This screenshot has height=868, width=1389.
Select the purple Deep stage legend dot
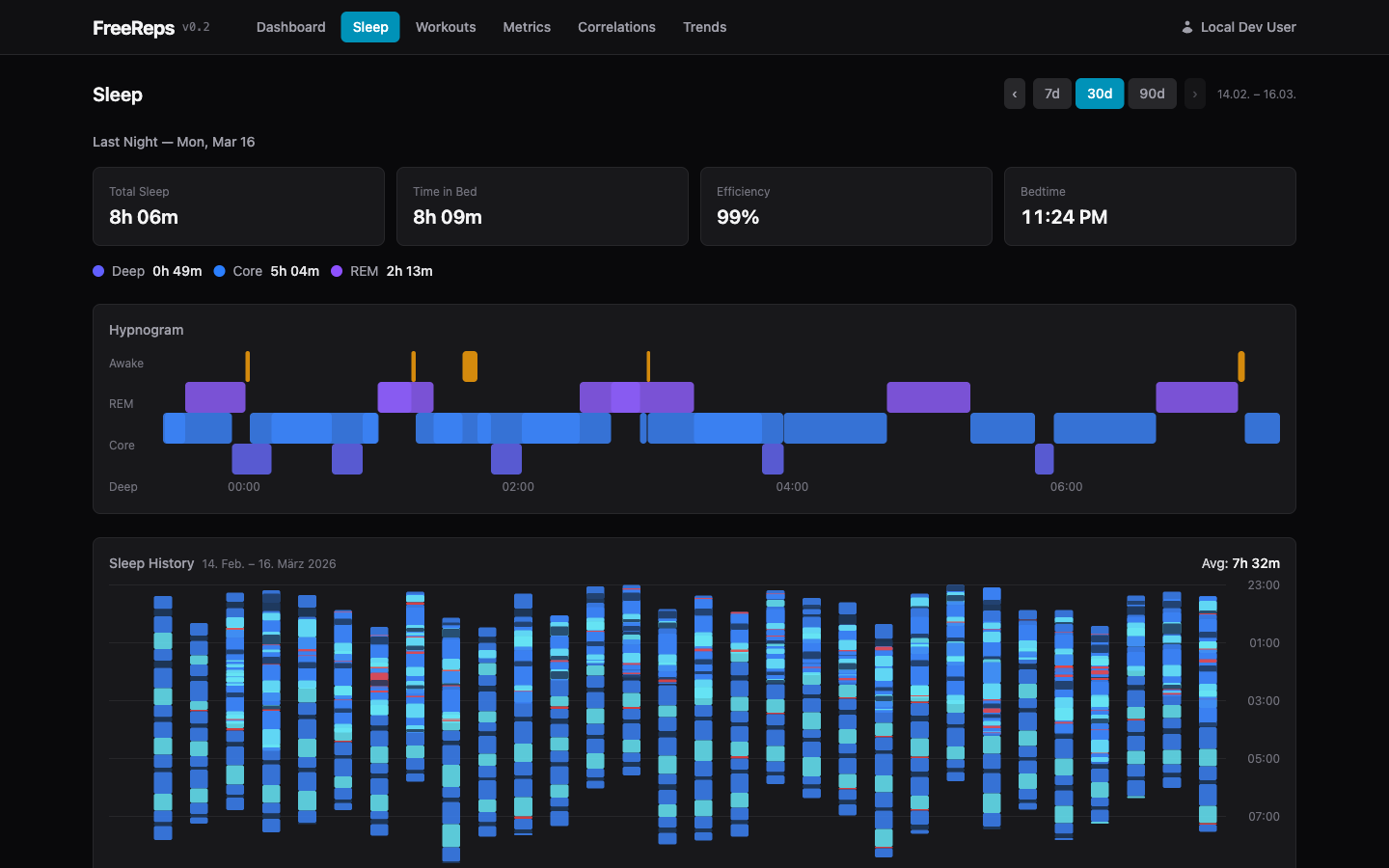tap(97, 271)
